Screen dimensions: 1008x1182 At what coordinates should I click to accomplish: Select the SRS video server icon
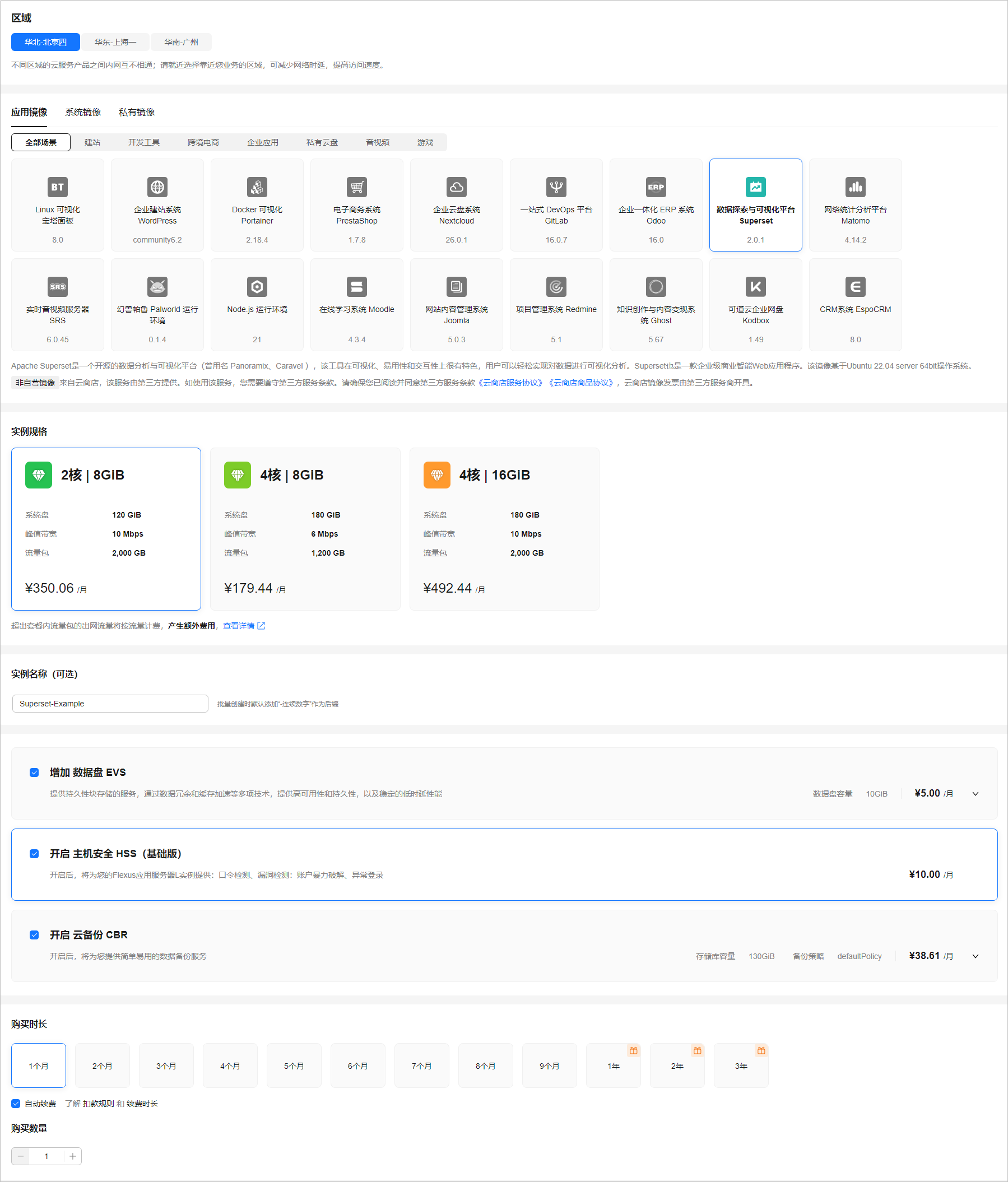point(58,287)
